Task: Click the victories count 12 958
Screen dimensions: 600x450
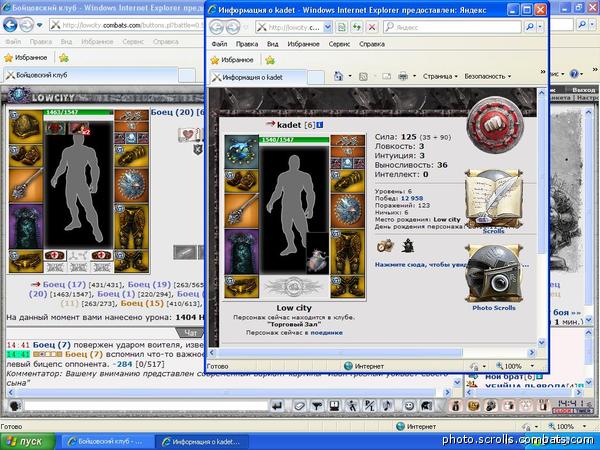Action: pyautogui.click(x=412, y=198)
